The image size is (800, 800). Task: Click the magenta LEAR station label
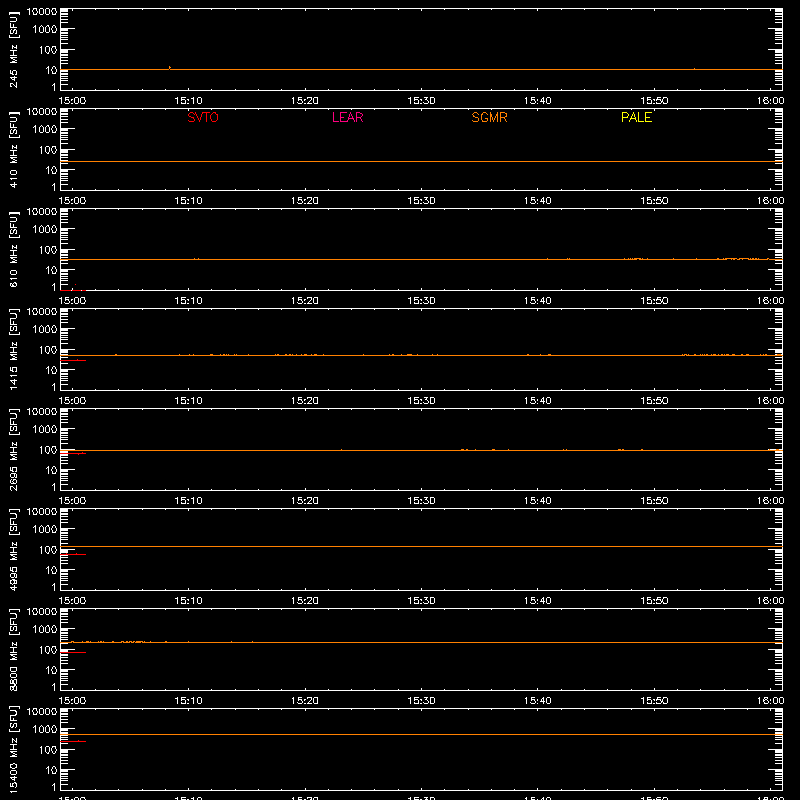pos(347,117)
